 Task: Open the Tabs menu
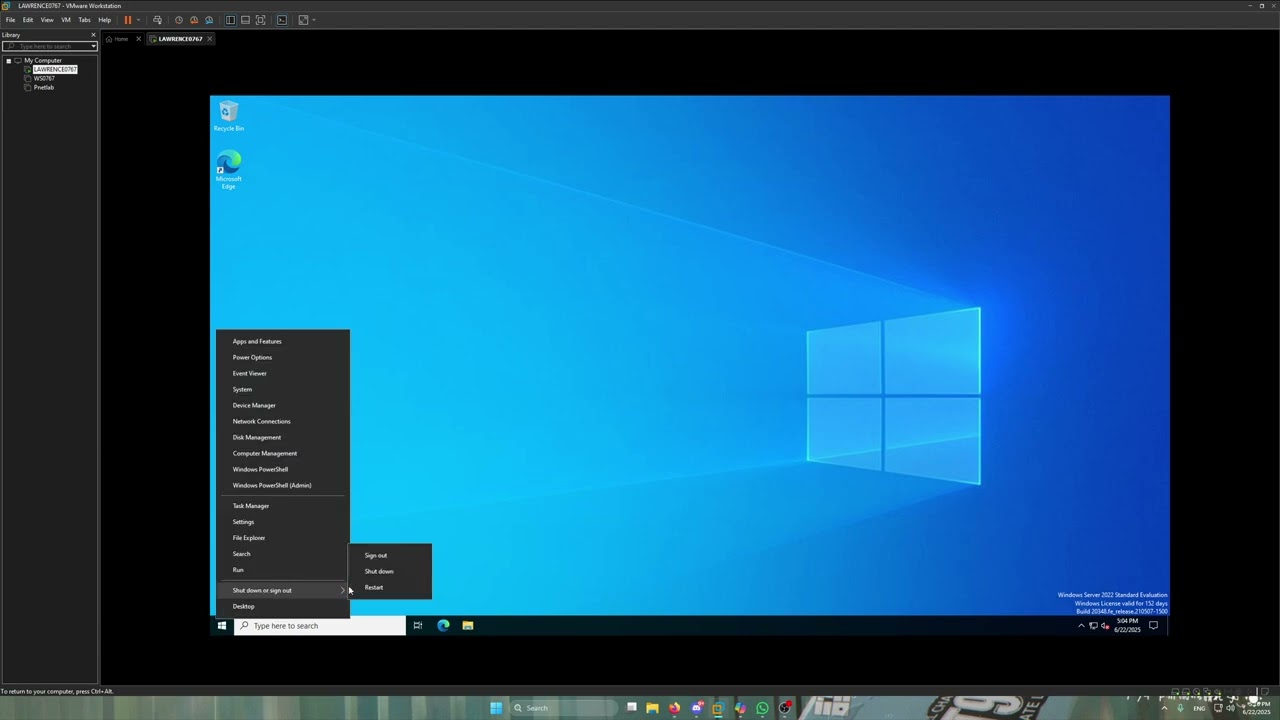coord(85,20)
